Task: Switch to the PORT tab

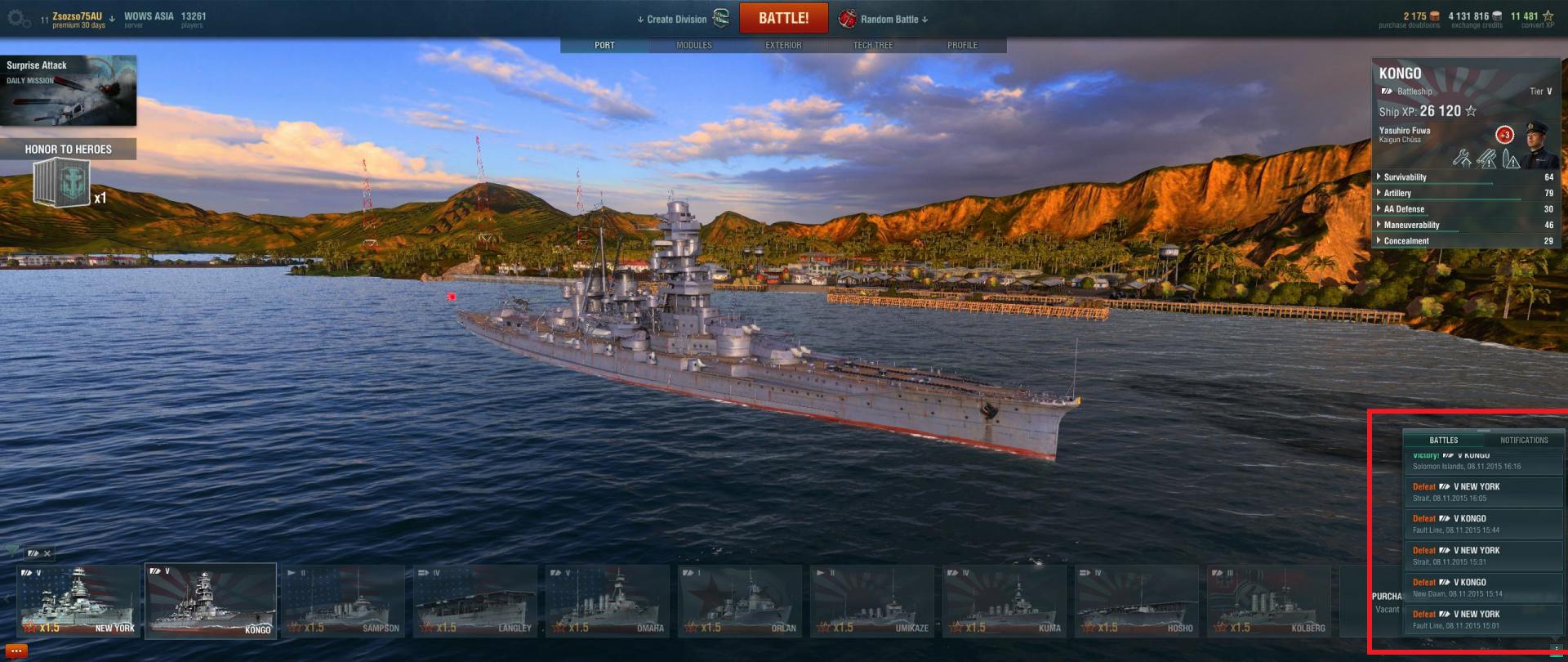Action: click(x=604, y=46)
